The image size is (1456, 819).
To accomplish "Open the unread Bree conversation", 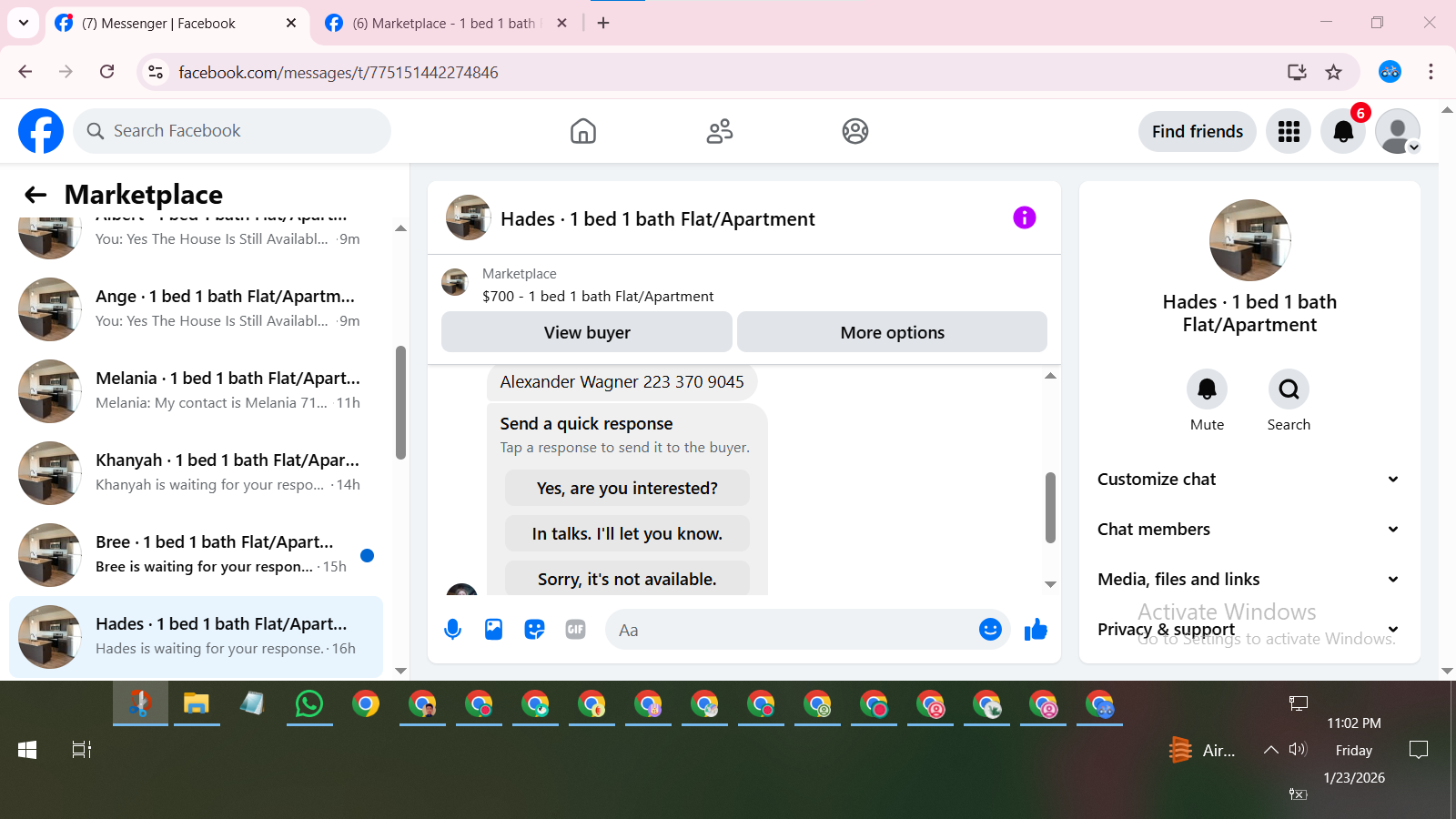I will 196,554.
